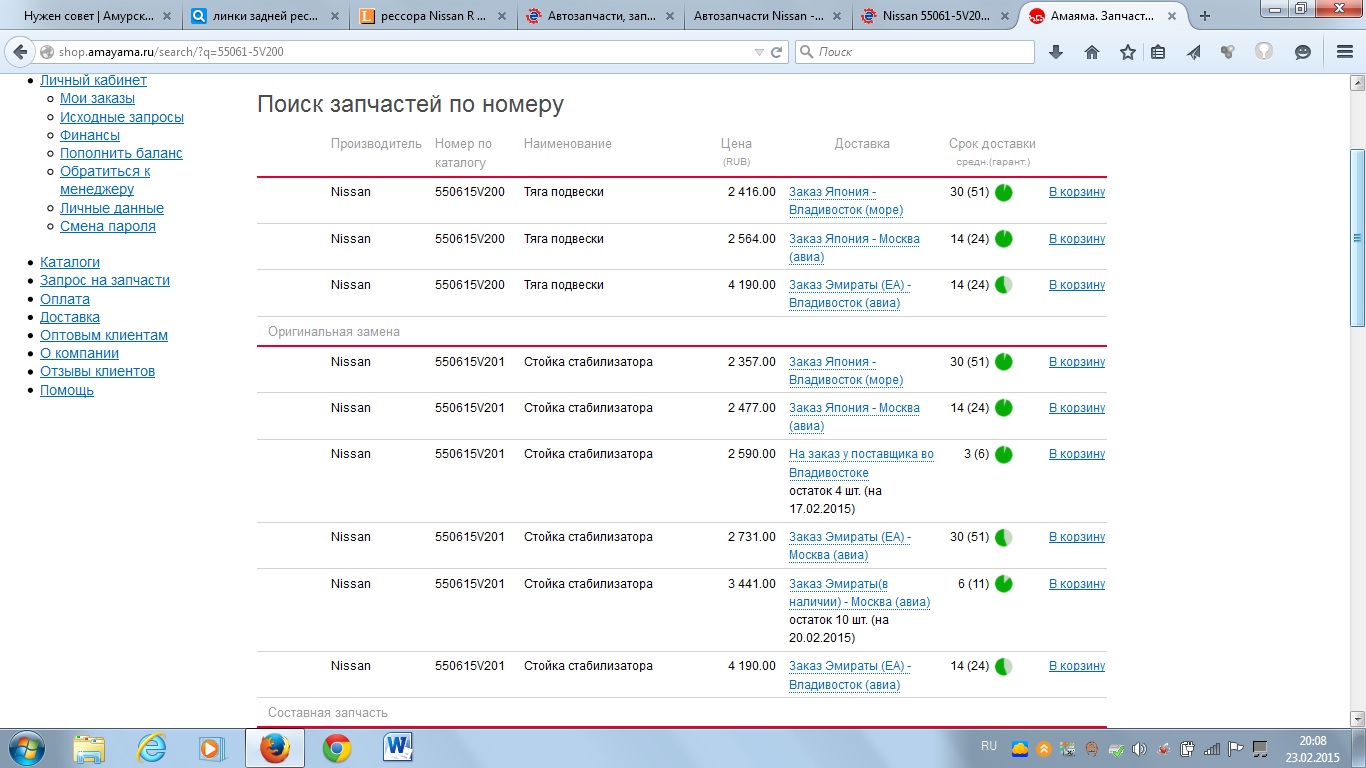Reload the page with refresh icon
1366x768 pixels.
[x=776, y=52]
